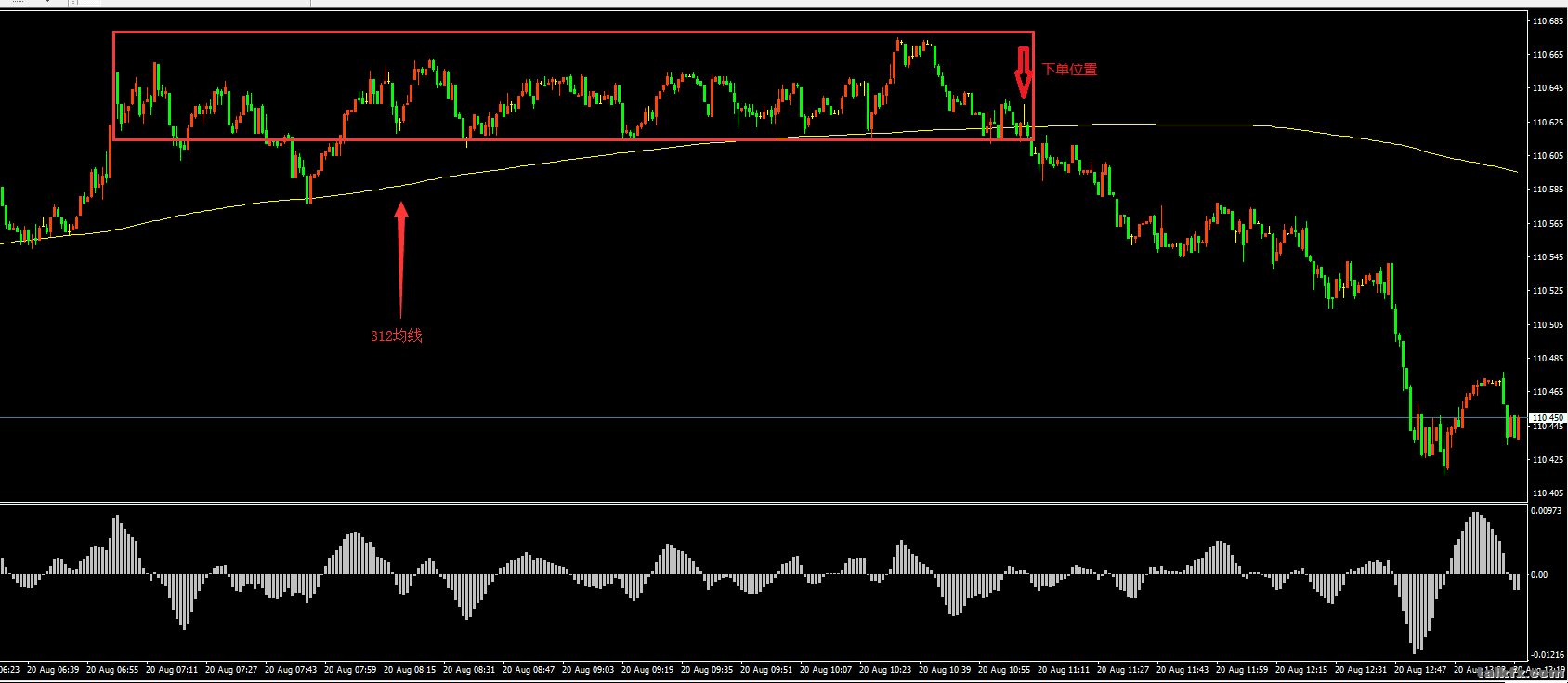
Task: Click the 110.505 price axis label
Action: coord(1548,325)
